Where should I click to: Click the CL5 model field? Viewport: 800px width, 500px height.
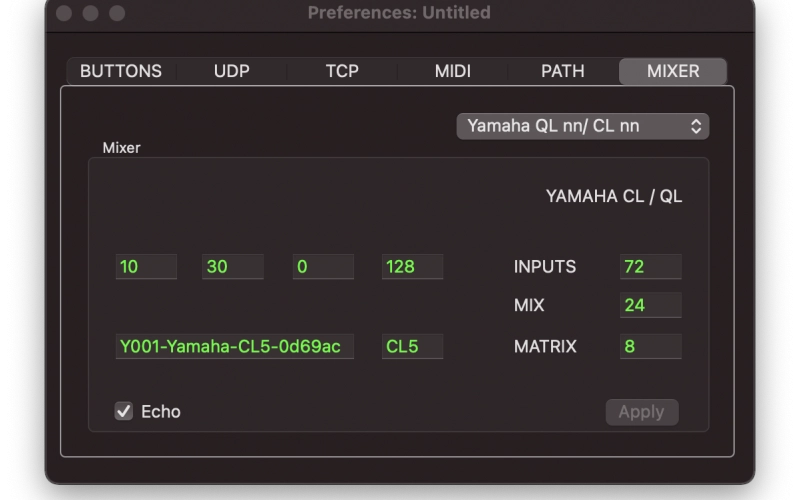point(413,346)
